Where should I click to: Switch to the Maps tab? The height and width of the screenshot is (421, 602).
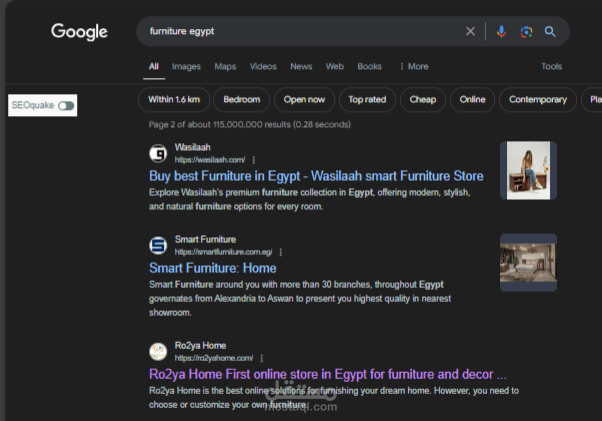click(225, 67)
